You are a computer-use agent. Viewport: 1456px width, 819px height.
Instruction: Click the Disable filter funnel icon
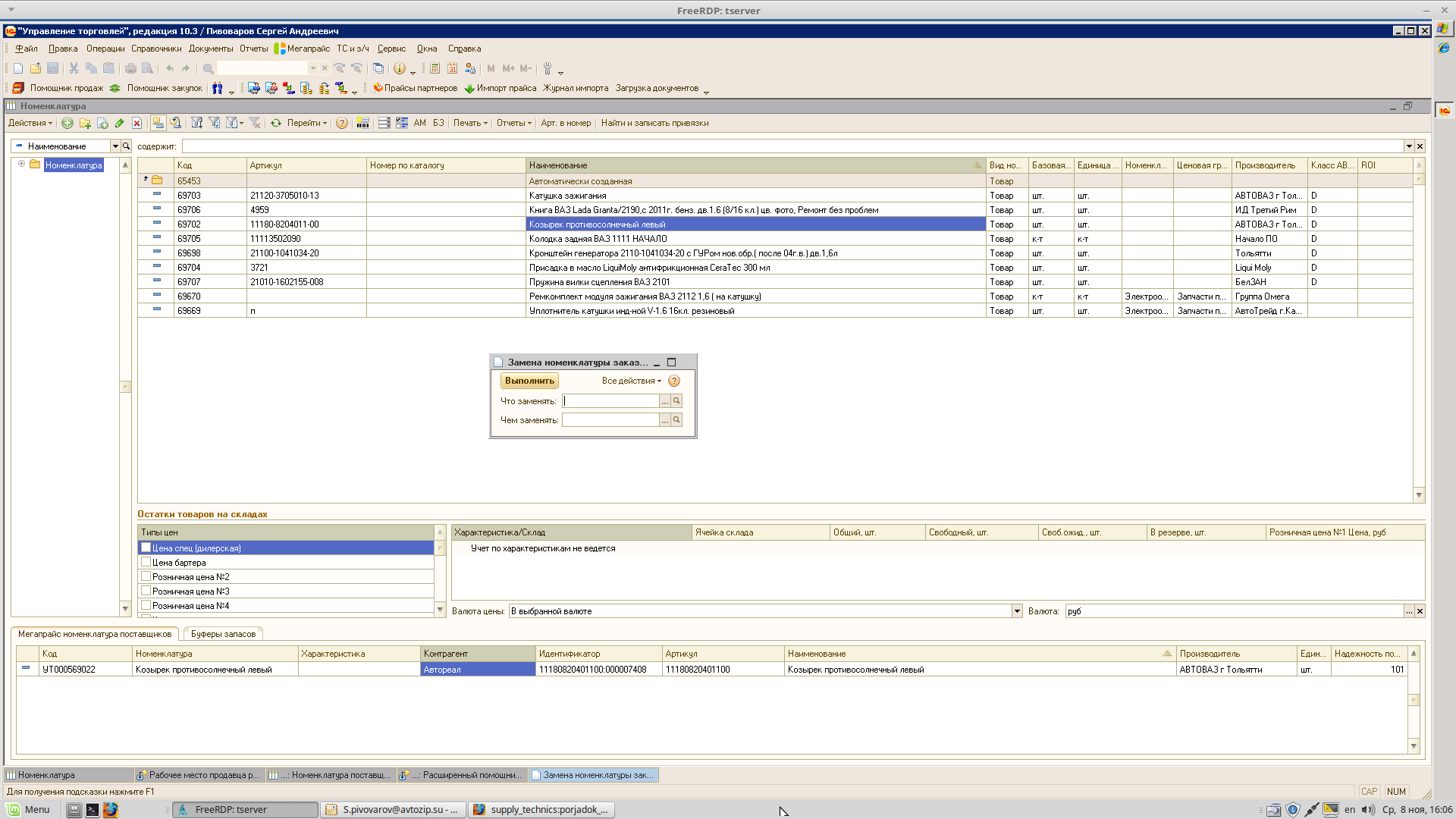(x=255, y=123)
